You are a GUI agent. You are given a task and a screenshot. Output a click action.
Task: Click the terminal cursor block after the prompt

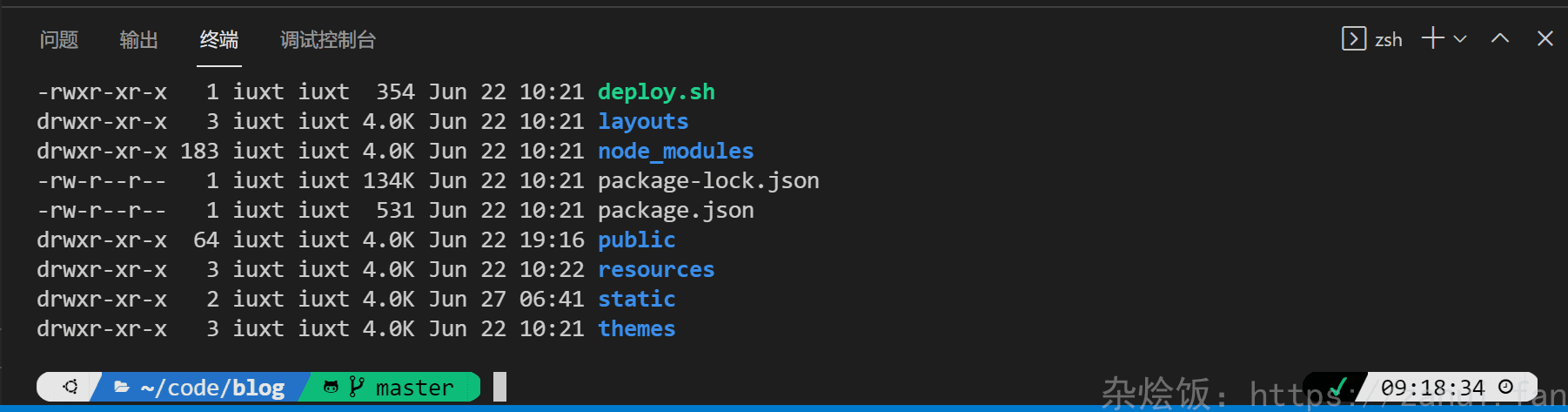click(x=499, y=387)
